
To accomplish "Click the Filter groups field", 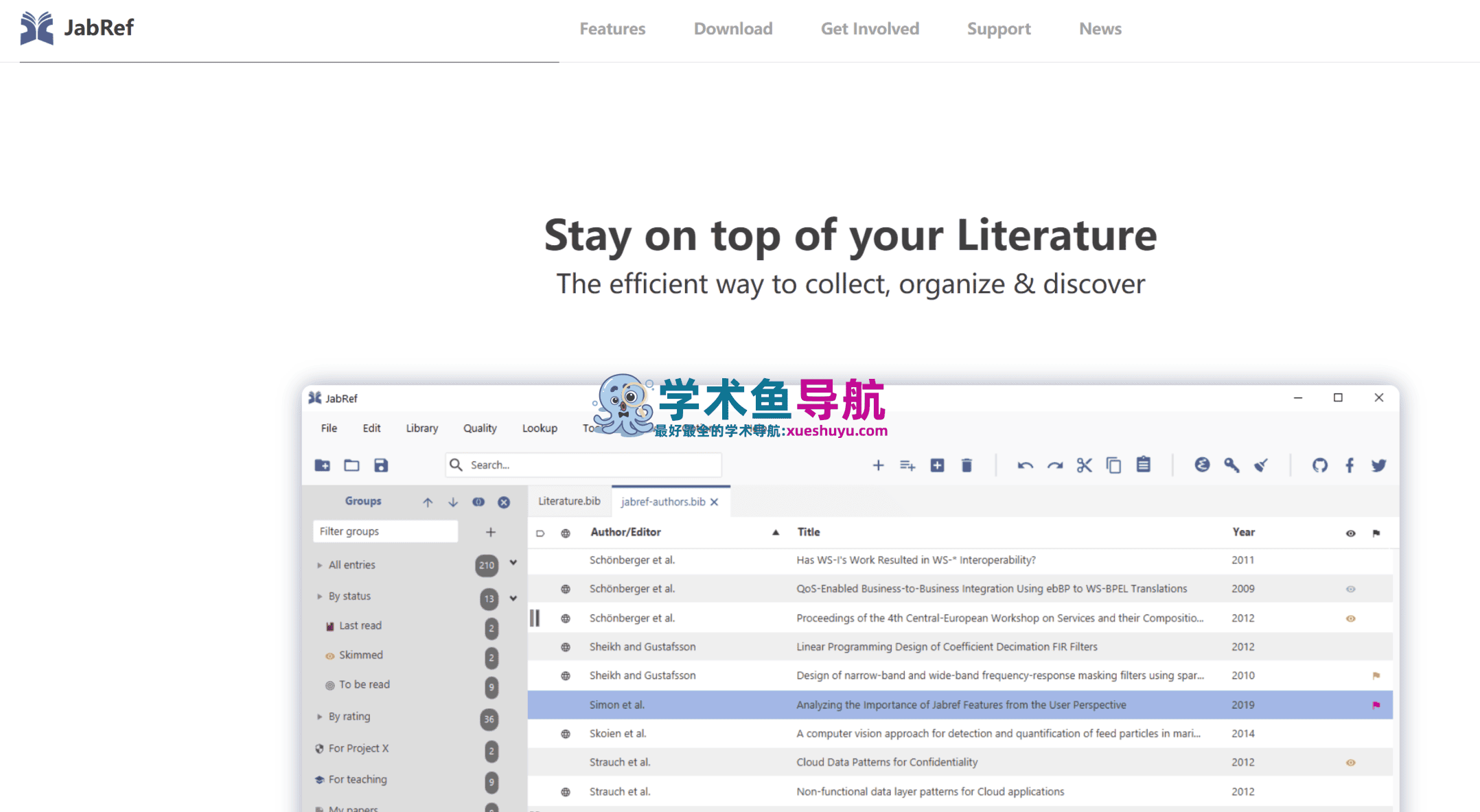I will point(385,531).
